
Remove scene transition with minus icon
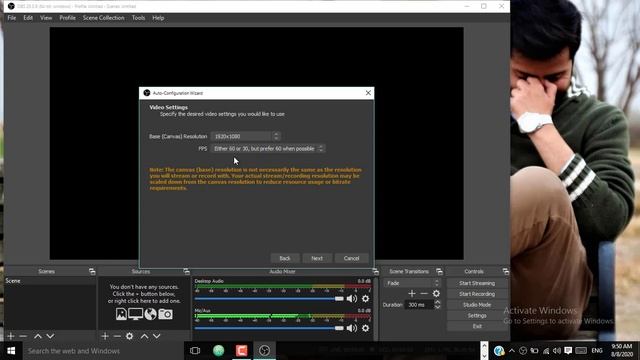(424, 293)
